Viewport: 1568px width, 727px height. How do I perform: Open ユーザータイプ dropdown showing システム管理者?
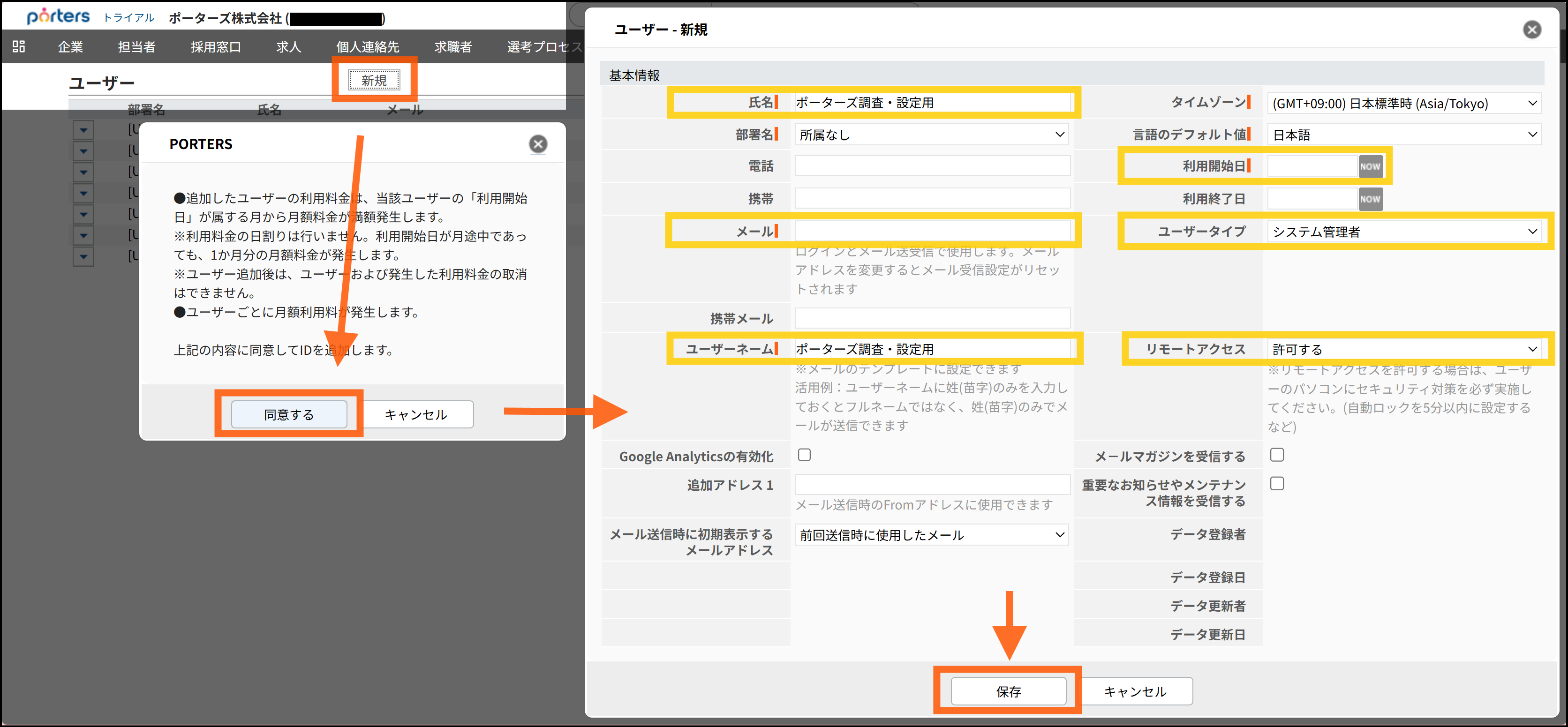coord(1404,232)
